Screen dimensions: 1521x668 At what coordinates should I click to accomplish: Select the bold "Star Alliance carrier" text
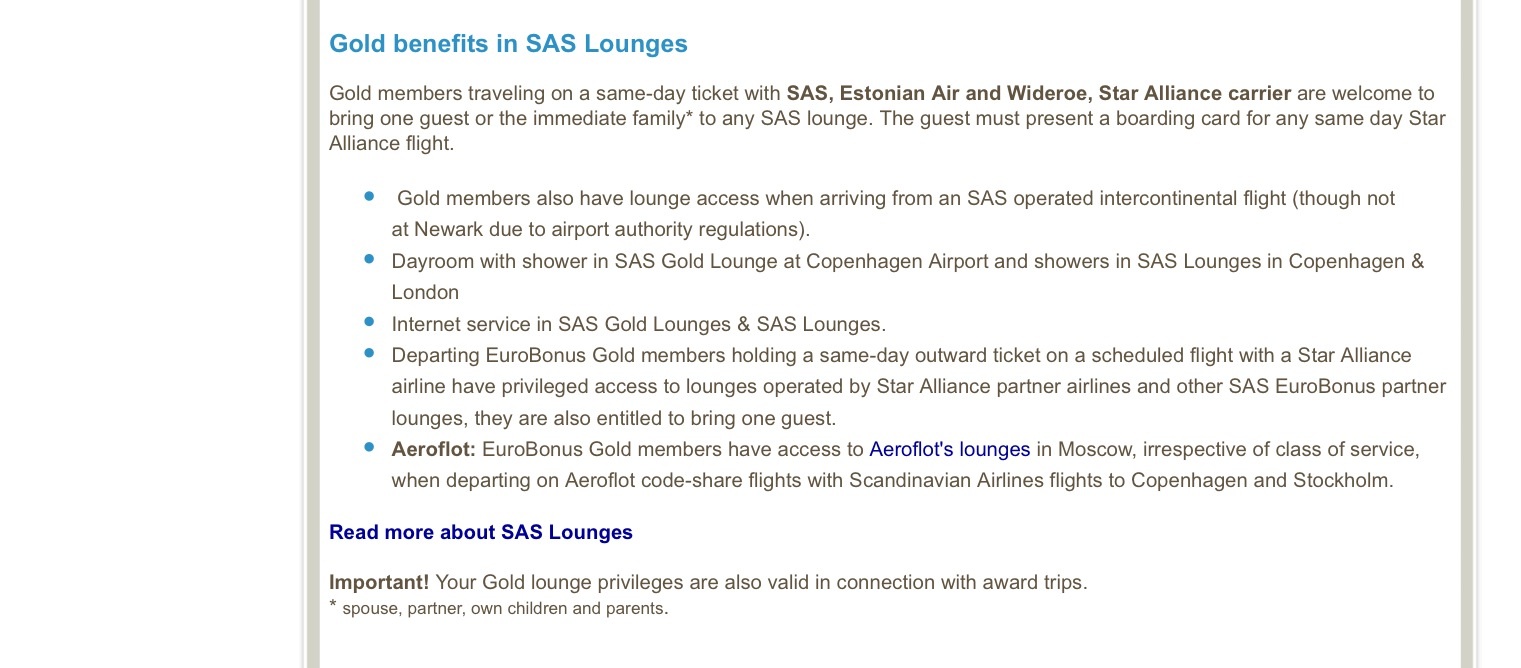coord(1194,93)
